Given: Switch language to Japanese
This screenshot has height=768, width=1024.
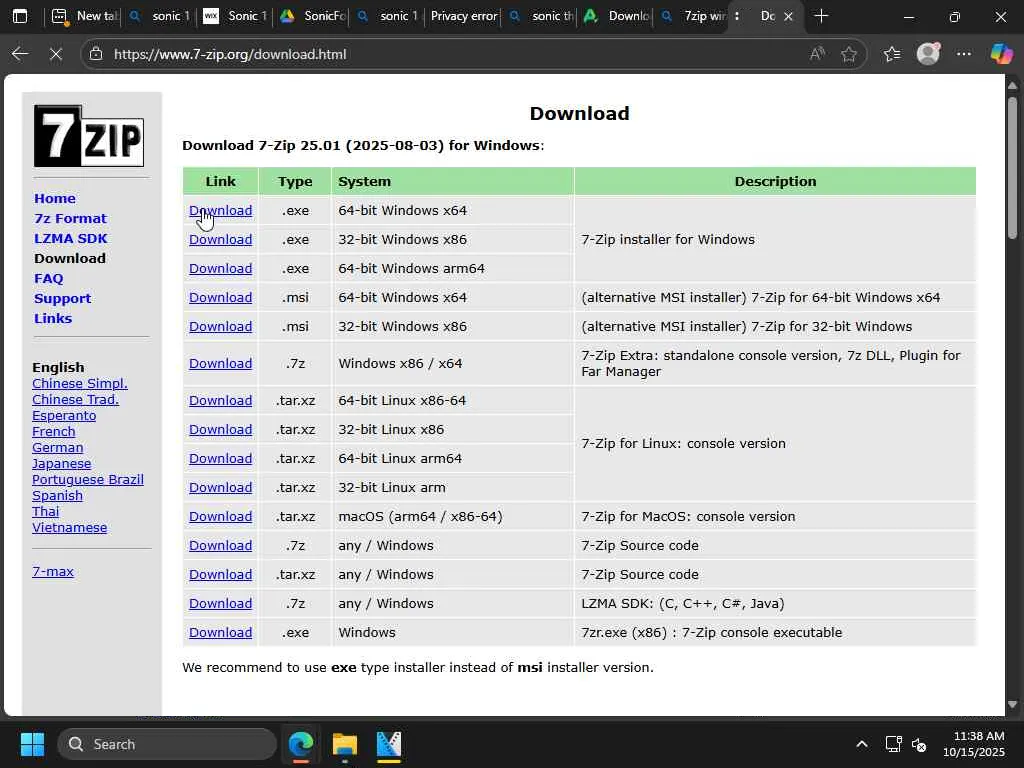Looking at the screenshot, I should pyautogui.click(x=61, y=463).
